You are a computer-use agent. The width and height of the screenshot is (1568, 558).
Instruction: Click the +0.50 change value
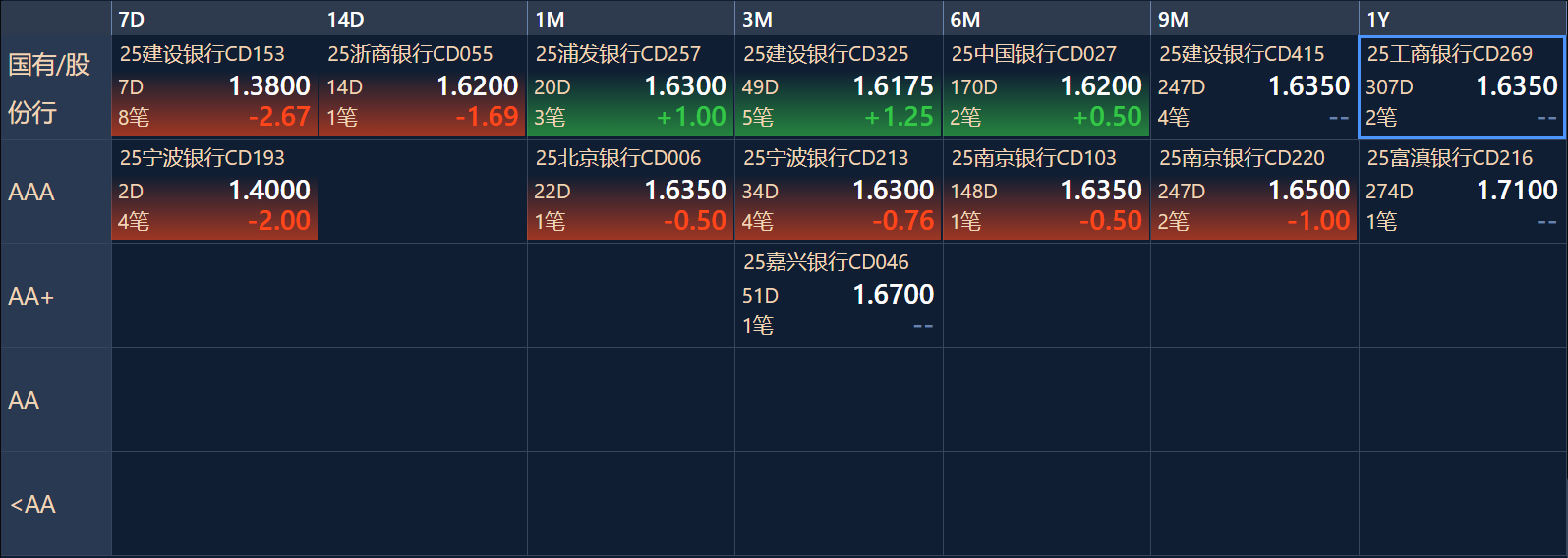[x=1107, y=117]
